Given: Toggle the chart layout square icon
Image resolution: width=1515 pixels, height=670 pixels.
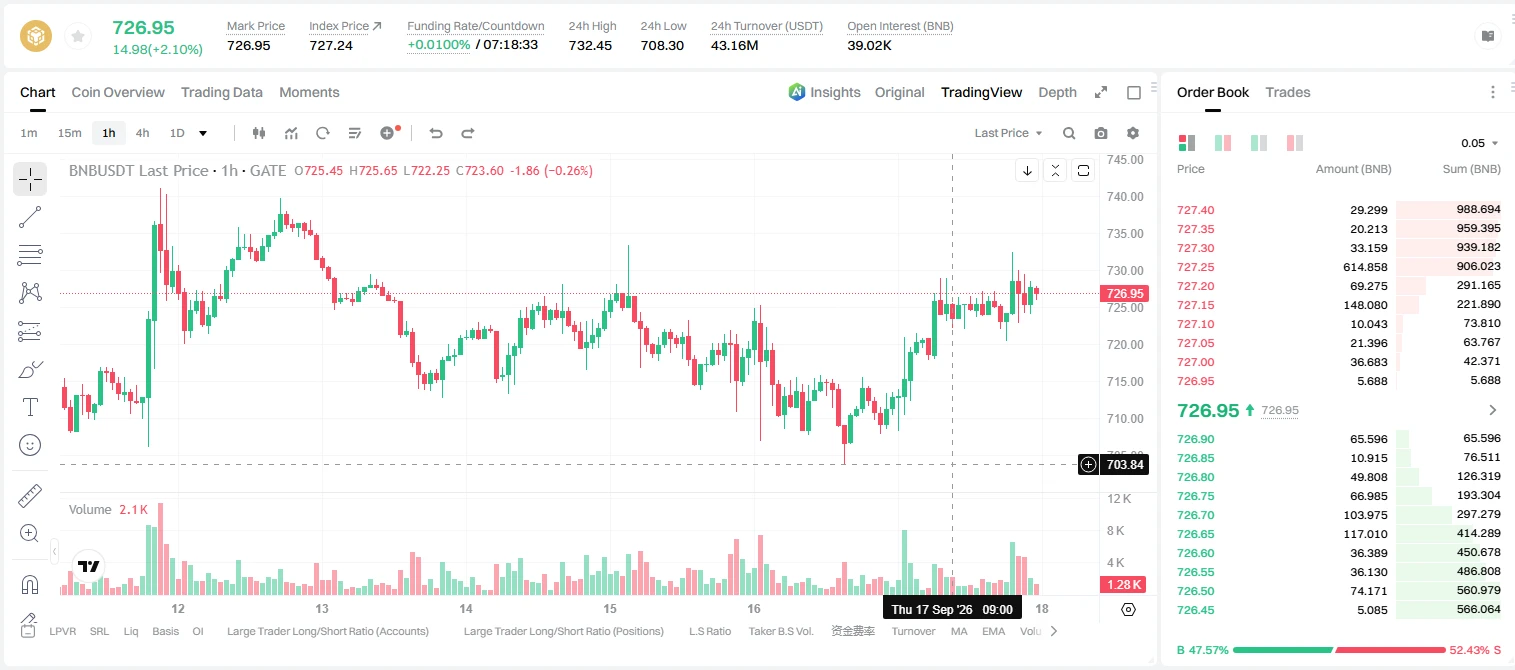Looking at the screenshot, I should pos(1134,92).
